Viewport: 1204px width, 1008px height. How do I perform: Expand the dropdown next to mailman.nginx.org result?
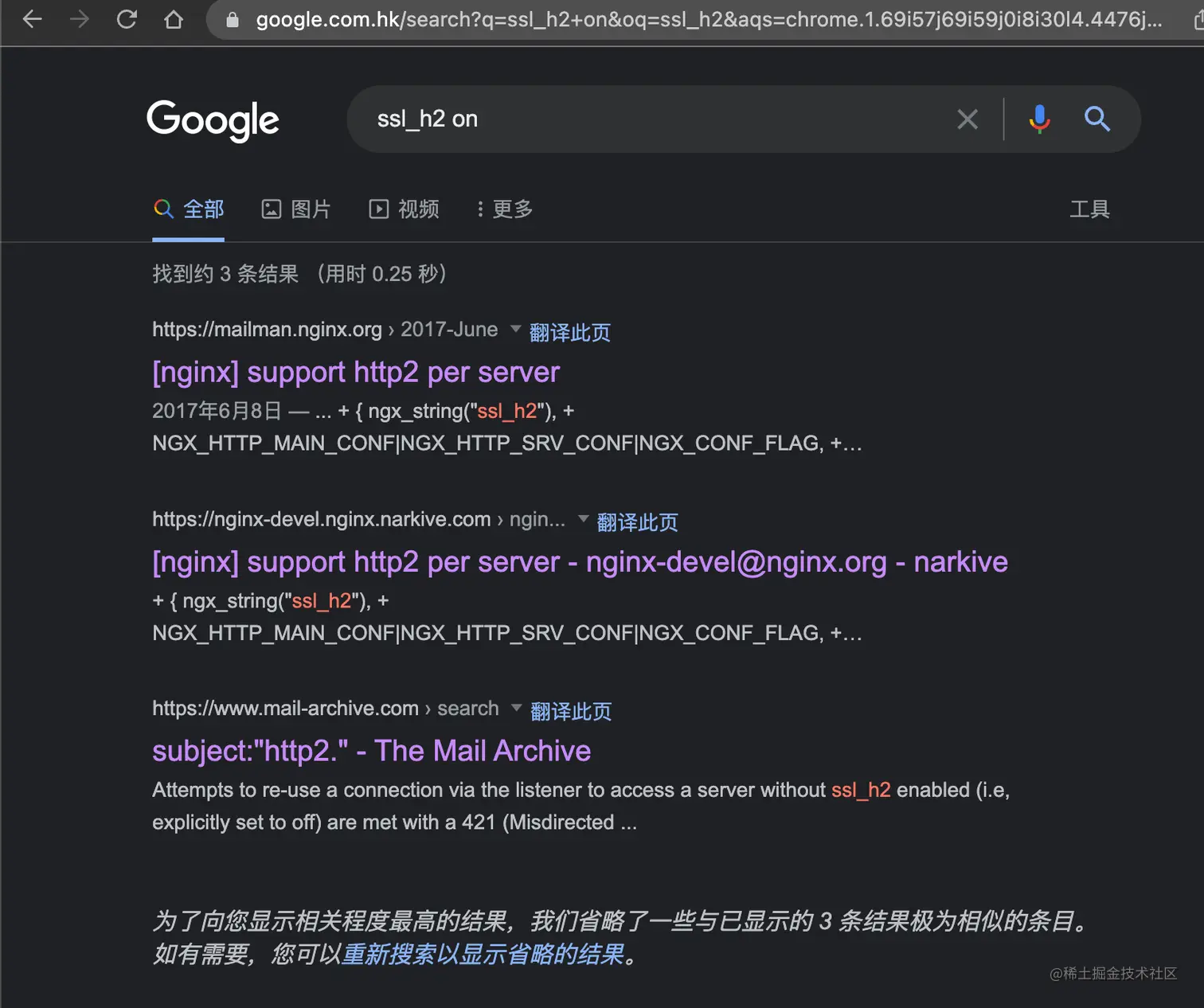515,329
